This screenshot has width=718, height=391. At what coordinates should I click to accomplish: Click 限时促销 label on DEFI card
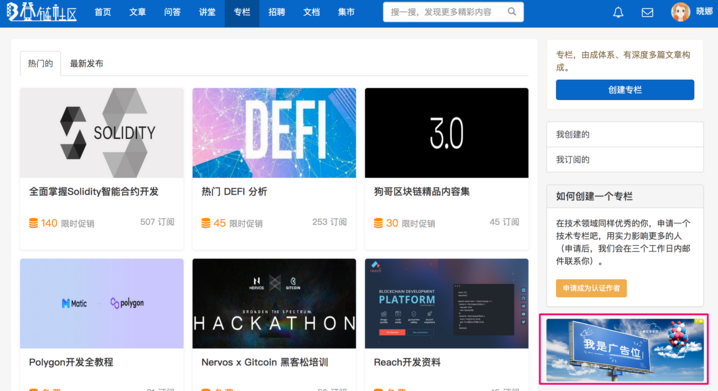click(246, 223)
